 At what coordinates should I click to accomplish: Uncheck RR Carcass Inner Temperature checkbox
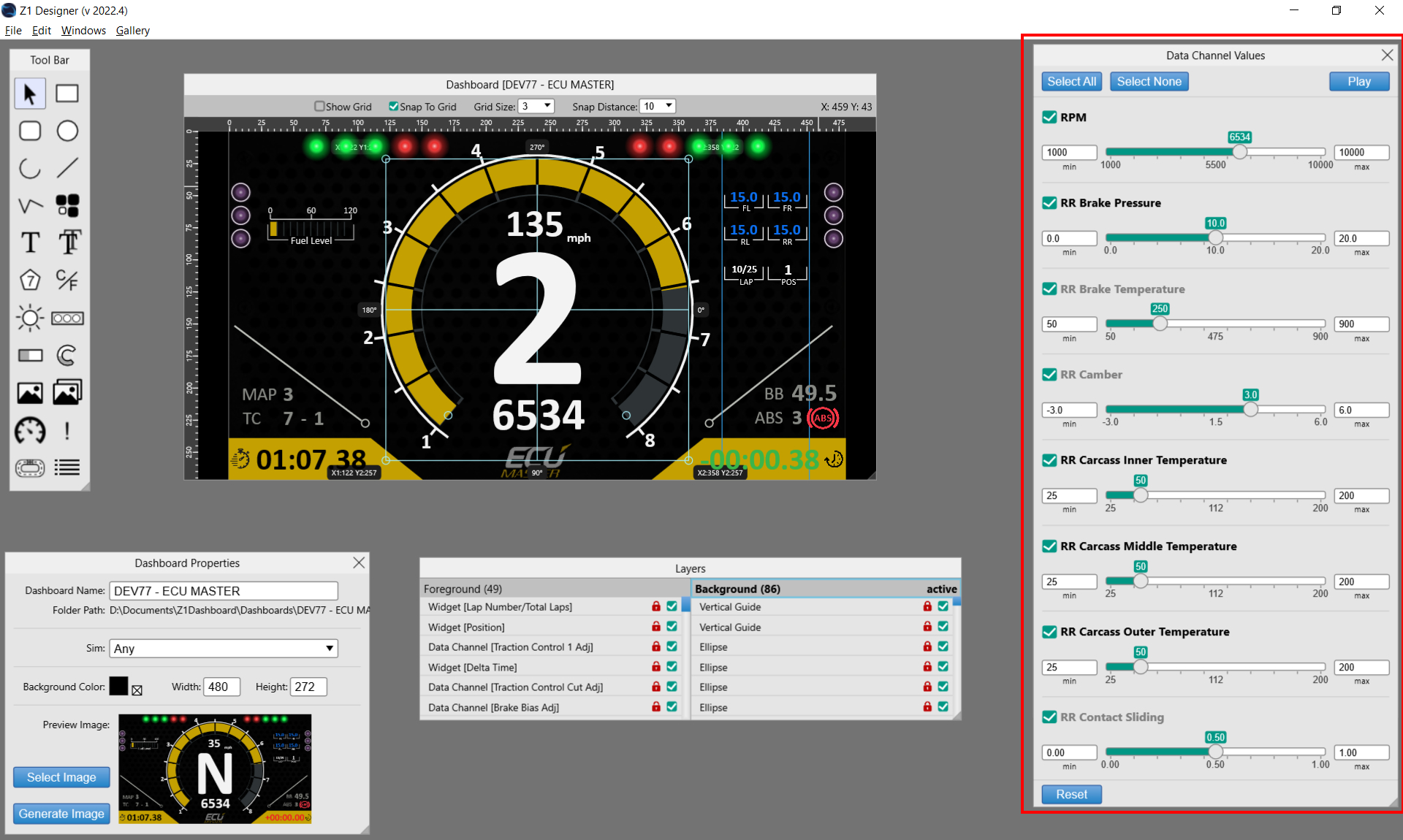[1049, 459]
